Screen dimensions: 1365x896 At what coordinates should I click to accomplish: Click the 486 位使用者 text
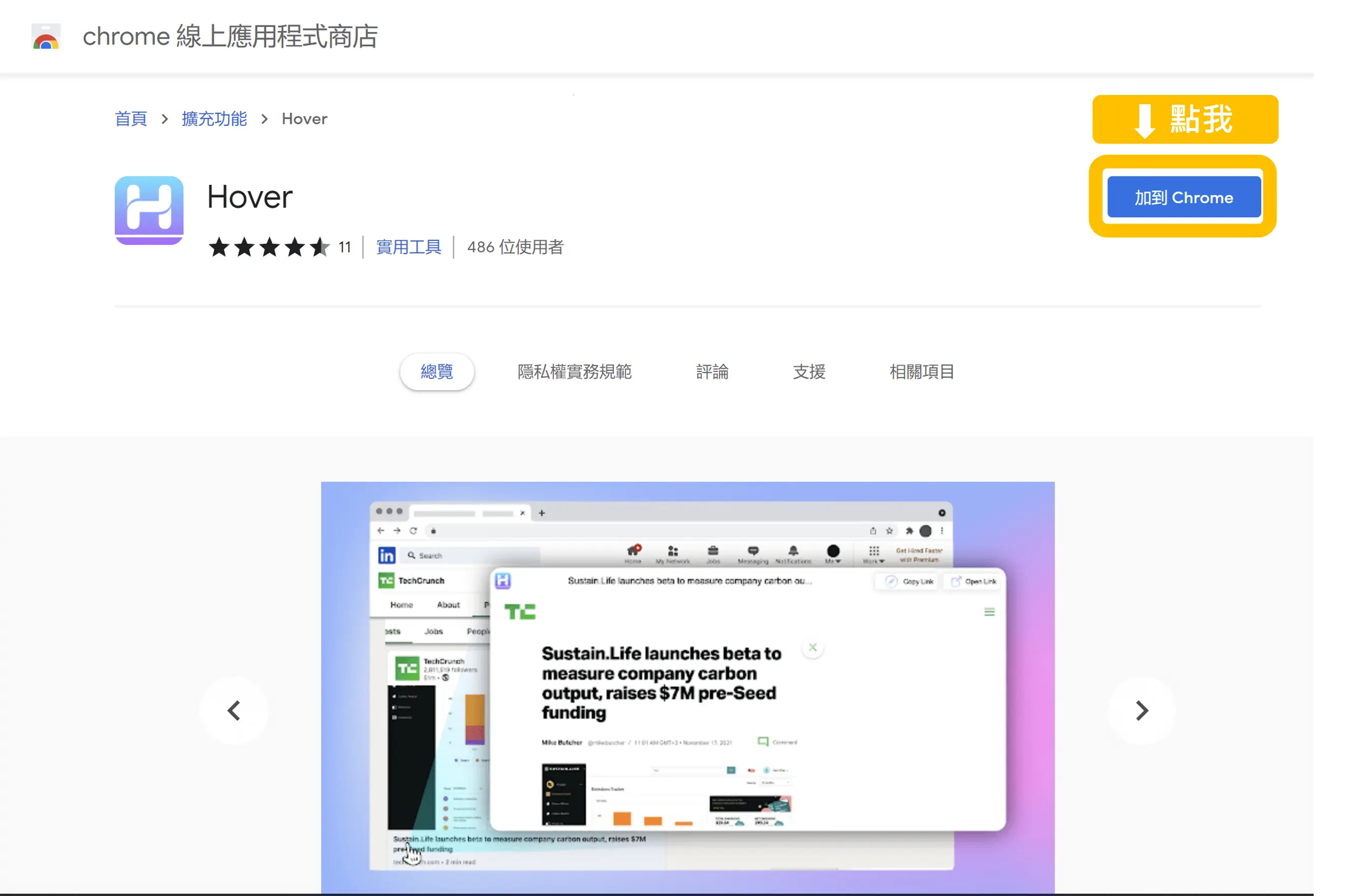tap(515, 247)
